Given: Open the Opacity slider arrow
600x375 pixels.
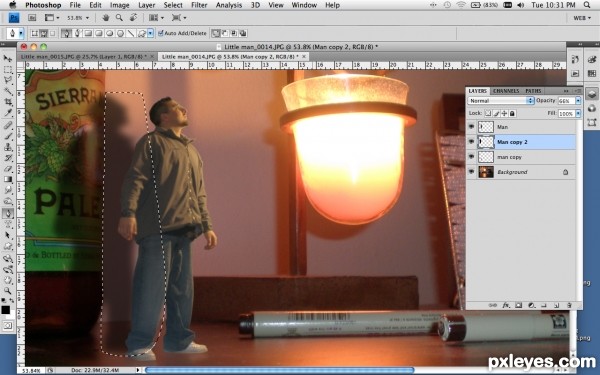Looking at the screenshot, I should (x=578, y=101).
